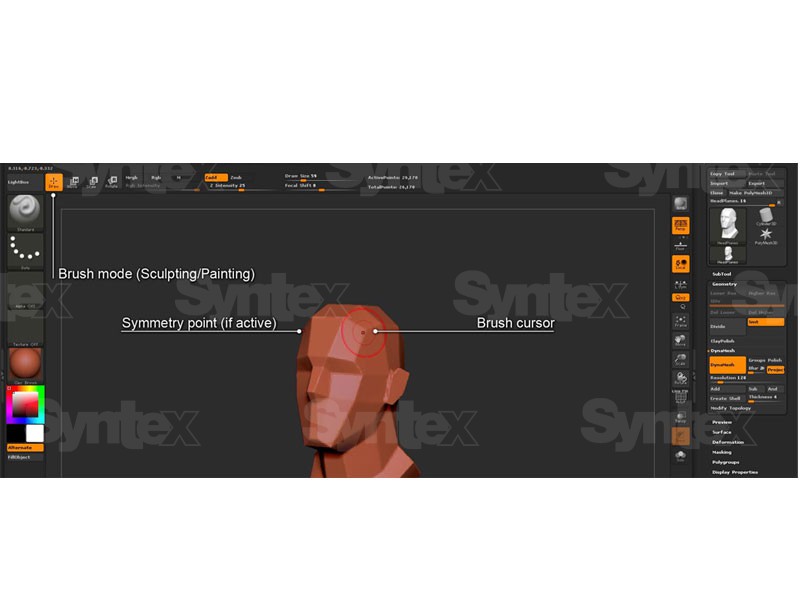The width and height of the screenshot is (800, 600).
Task: Select the Move mode icon in top shelf
Action: tap(73, 182)
